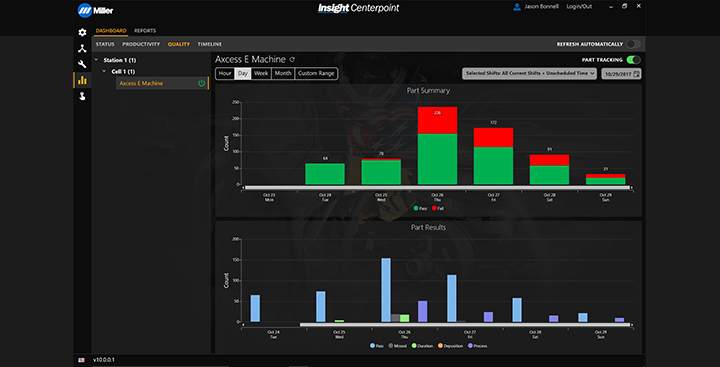
Task: Click the US flag language icon
Action: point(81,360)
